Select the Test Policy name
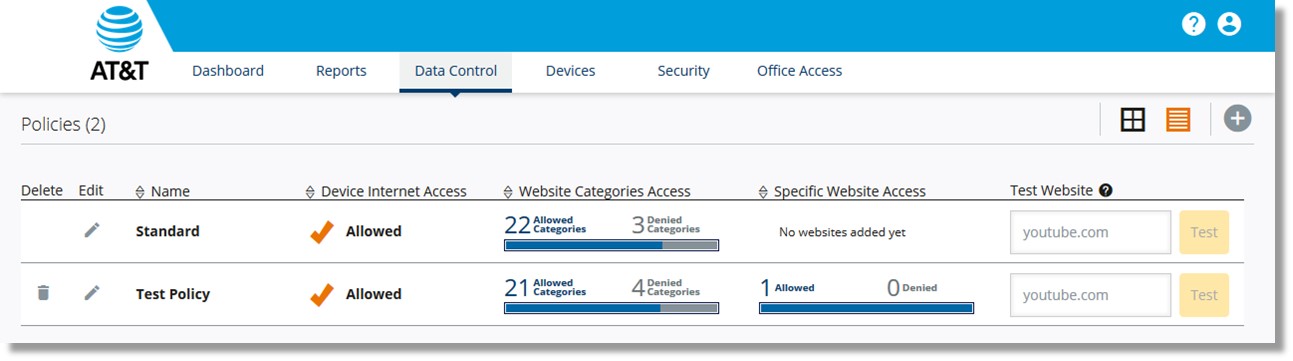 click(173, 294)
